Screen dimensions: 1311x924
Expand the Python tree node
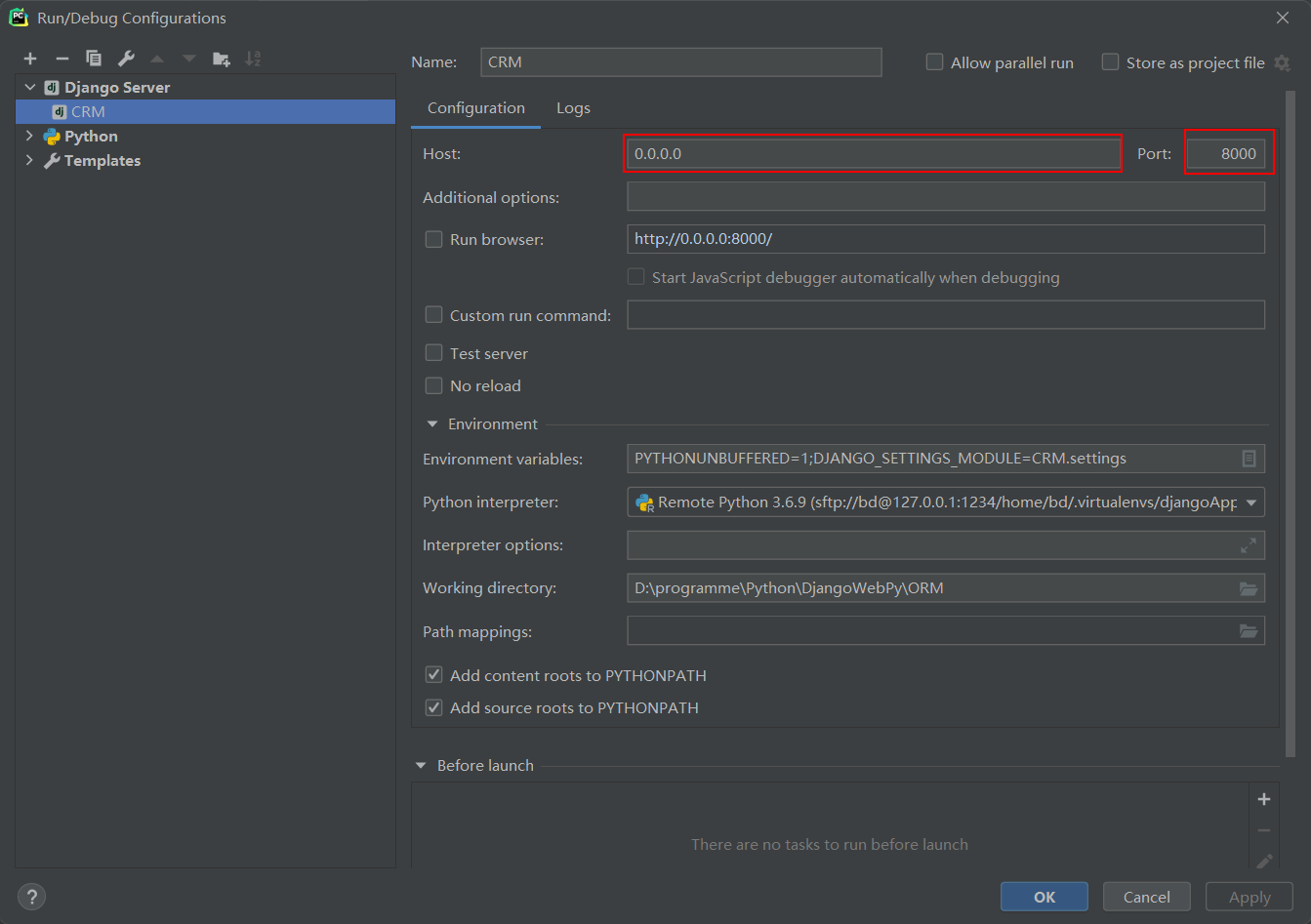pyautogui.click(x=29, y=136)
